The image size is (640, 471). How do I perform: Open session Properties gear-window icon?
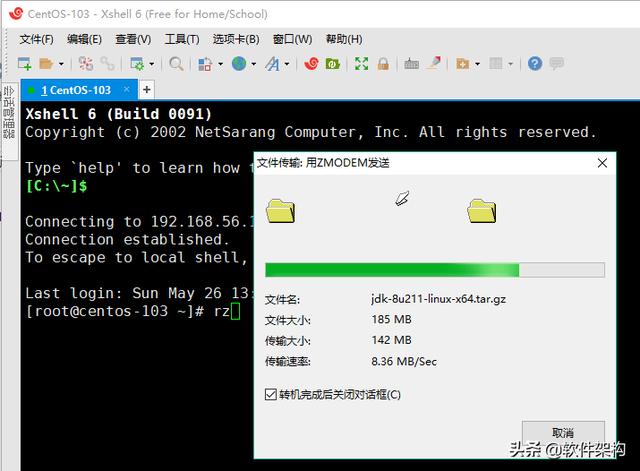tap(136, 64)
